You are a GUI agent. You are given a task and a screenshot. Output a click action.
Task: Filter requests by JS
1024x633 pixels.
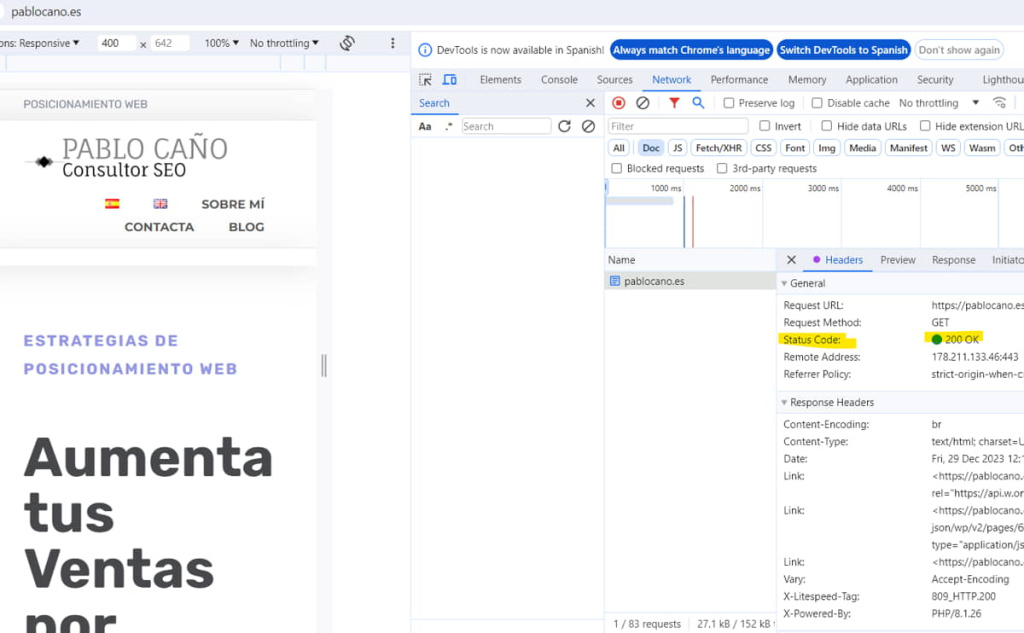[677, 148]
